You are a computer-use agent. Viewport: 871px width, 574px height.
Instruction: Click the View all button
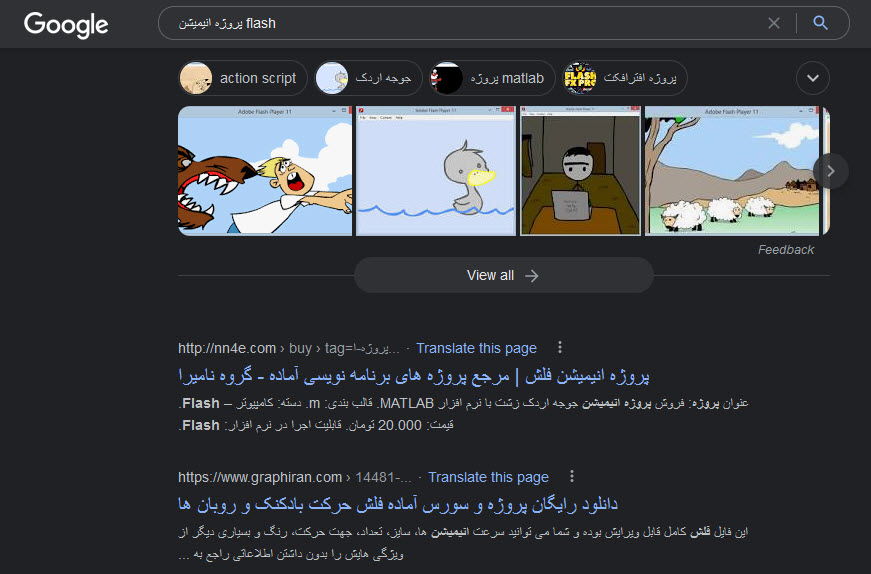tap(504, 275)
